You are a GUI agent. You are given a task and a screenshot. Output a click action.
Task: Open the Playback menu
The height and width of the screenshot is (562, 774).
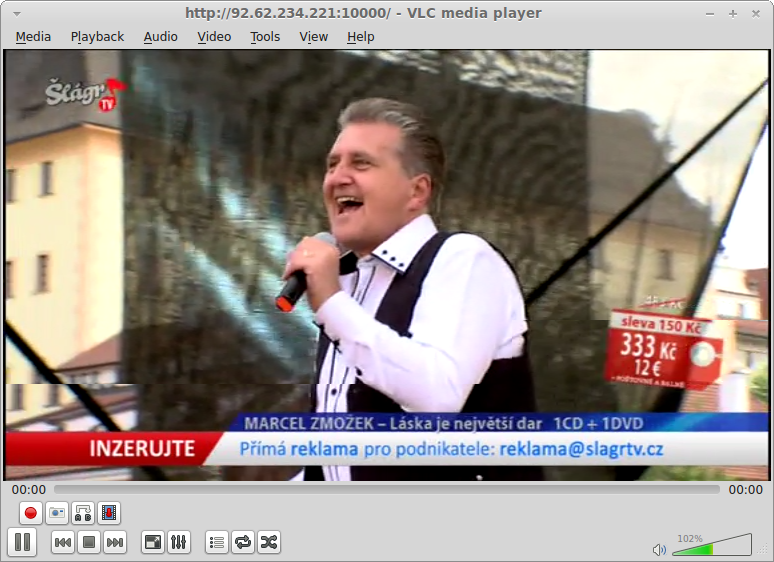point(97,37)
